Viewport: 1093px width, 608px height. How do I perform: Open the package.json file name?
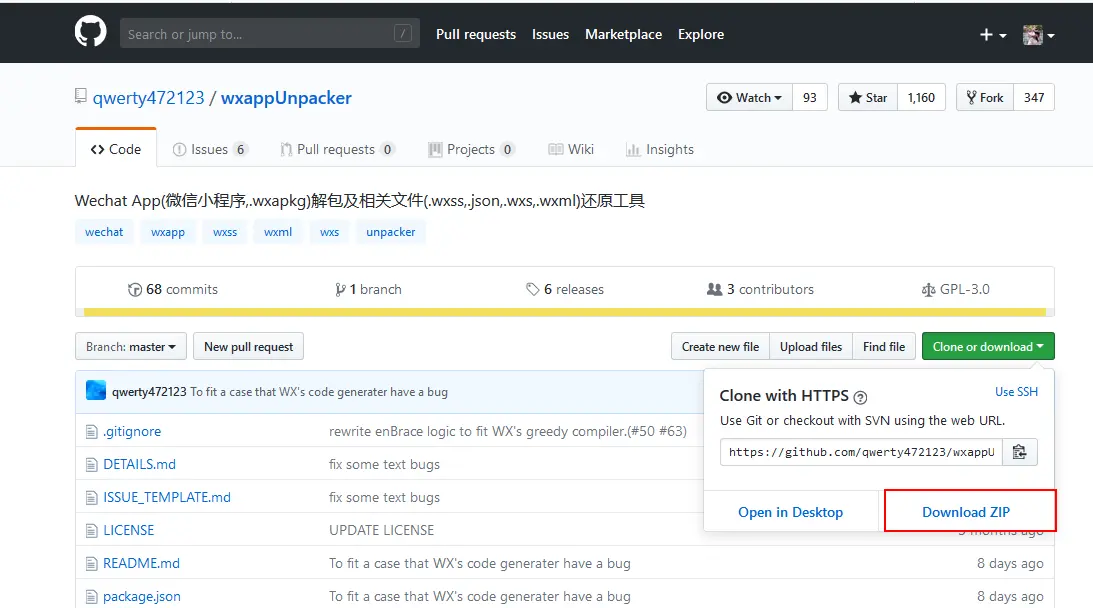142,596
